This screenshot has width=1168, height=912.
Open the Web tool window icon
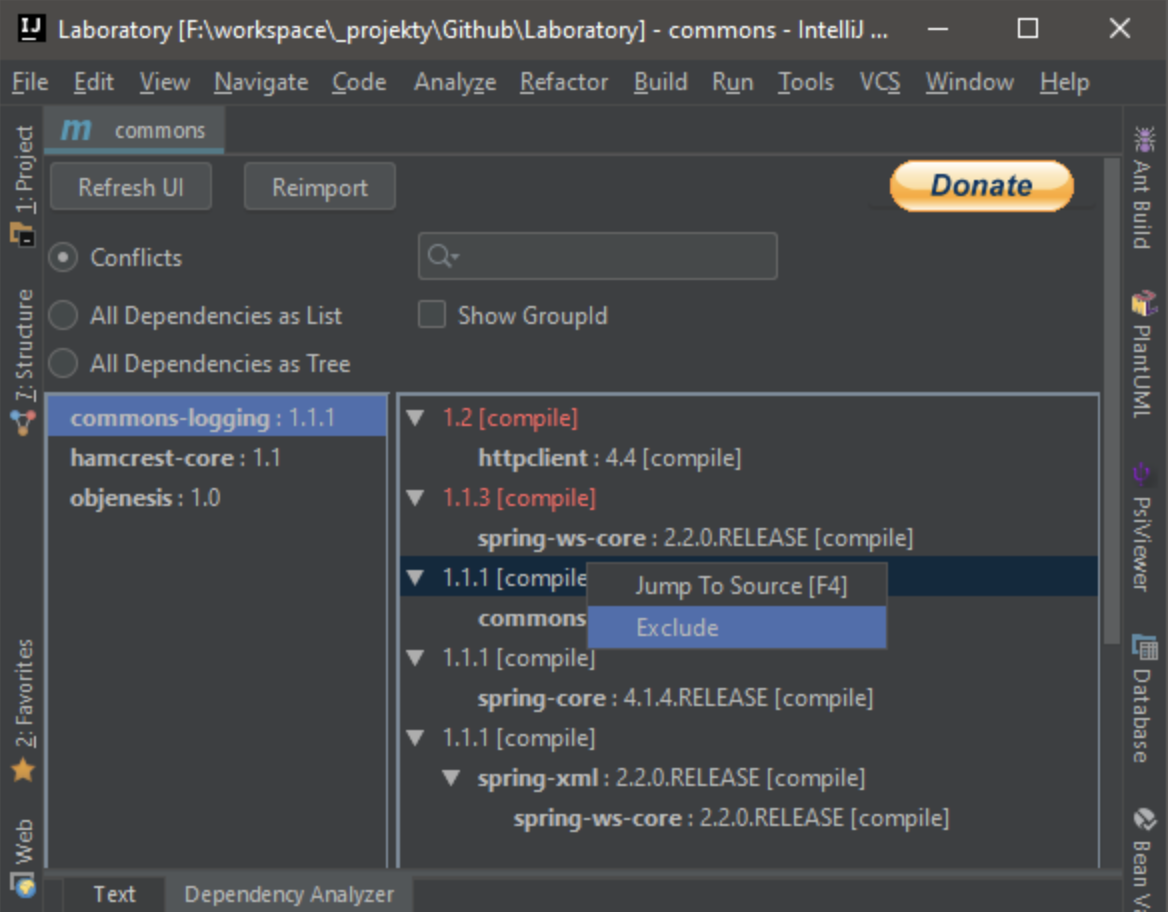[25, 886]
